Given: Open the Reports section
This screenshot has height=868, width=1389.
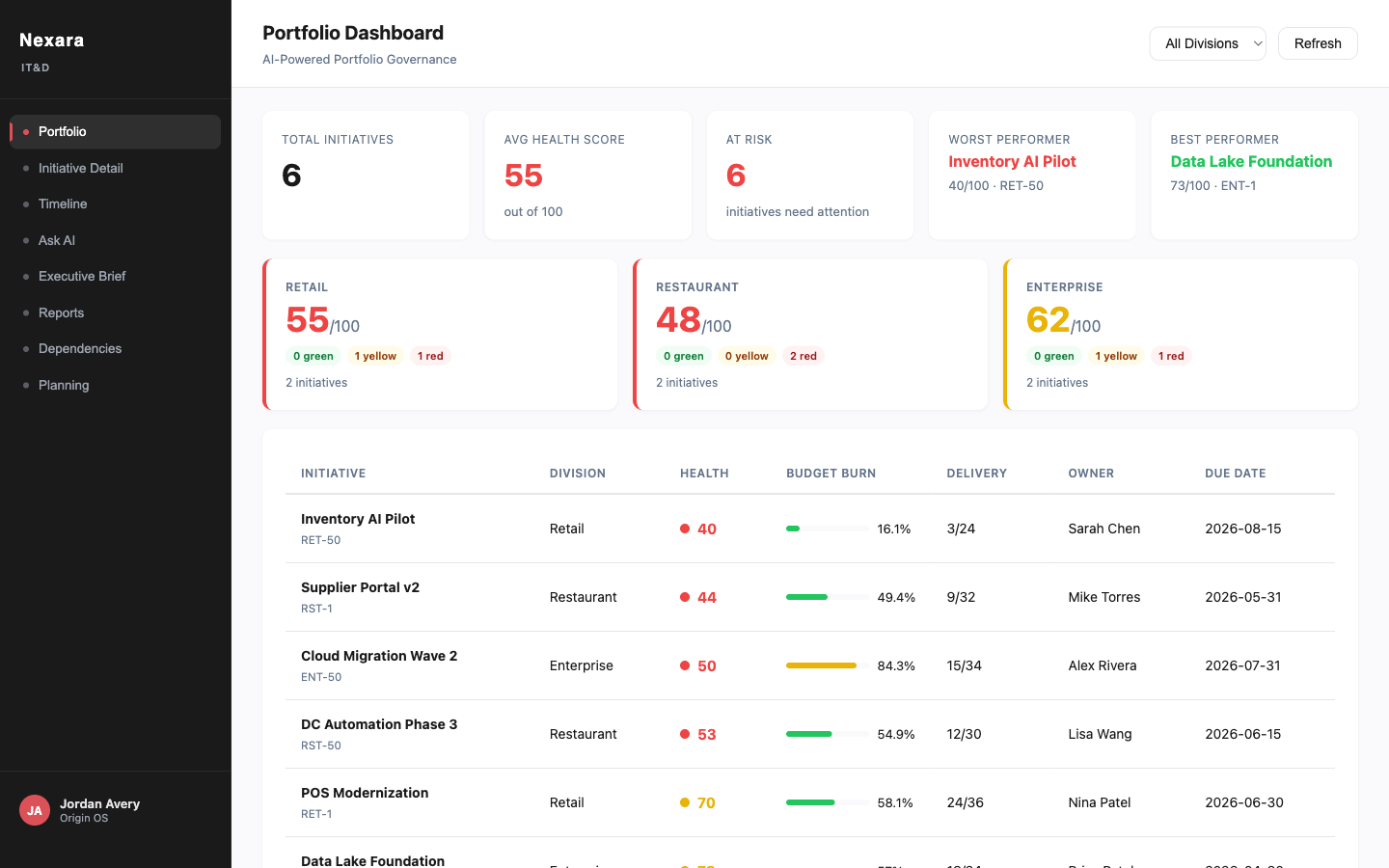Looking at the screenshot, I should click(x=115, y=312).
